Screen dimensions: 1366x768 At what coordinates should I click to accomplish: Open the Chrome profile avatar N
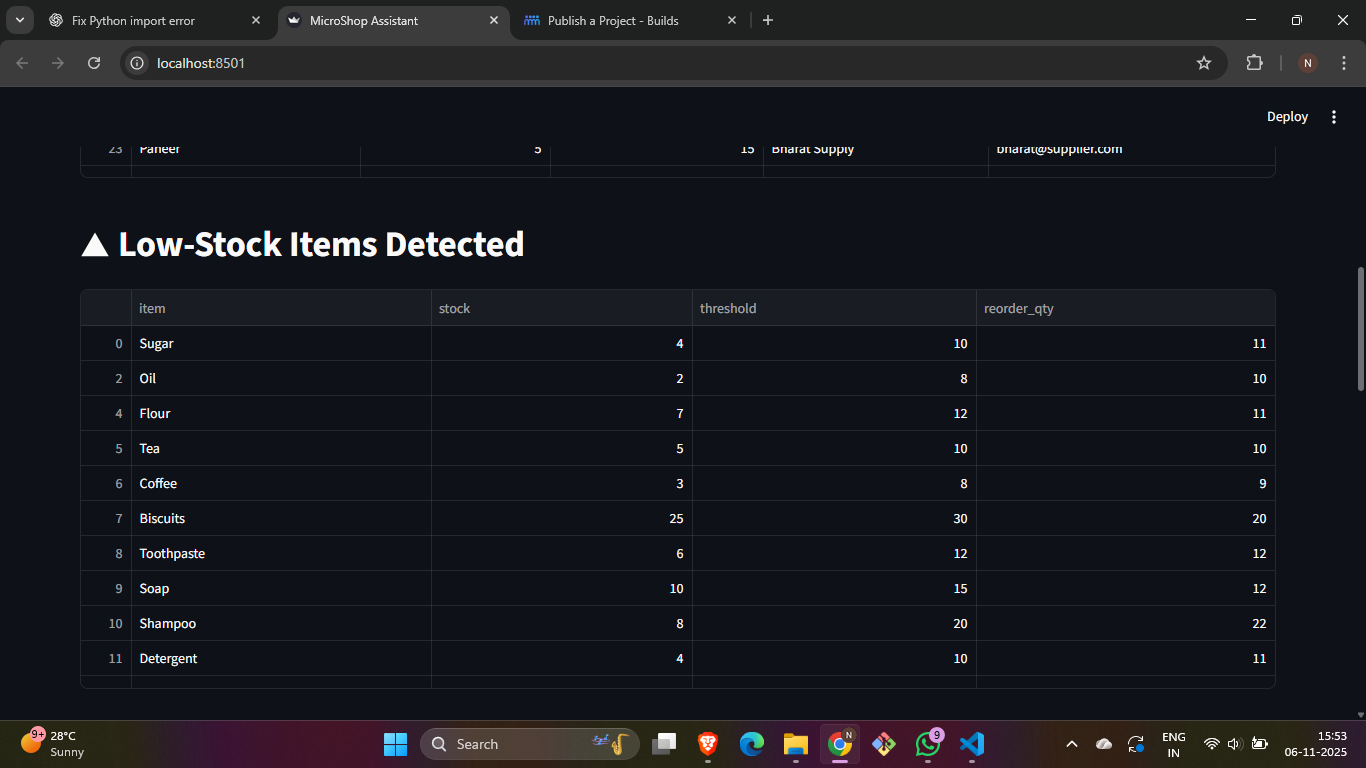click(1307, 63)
